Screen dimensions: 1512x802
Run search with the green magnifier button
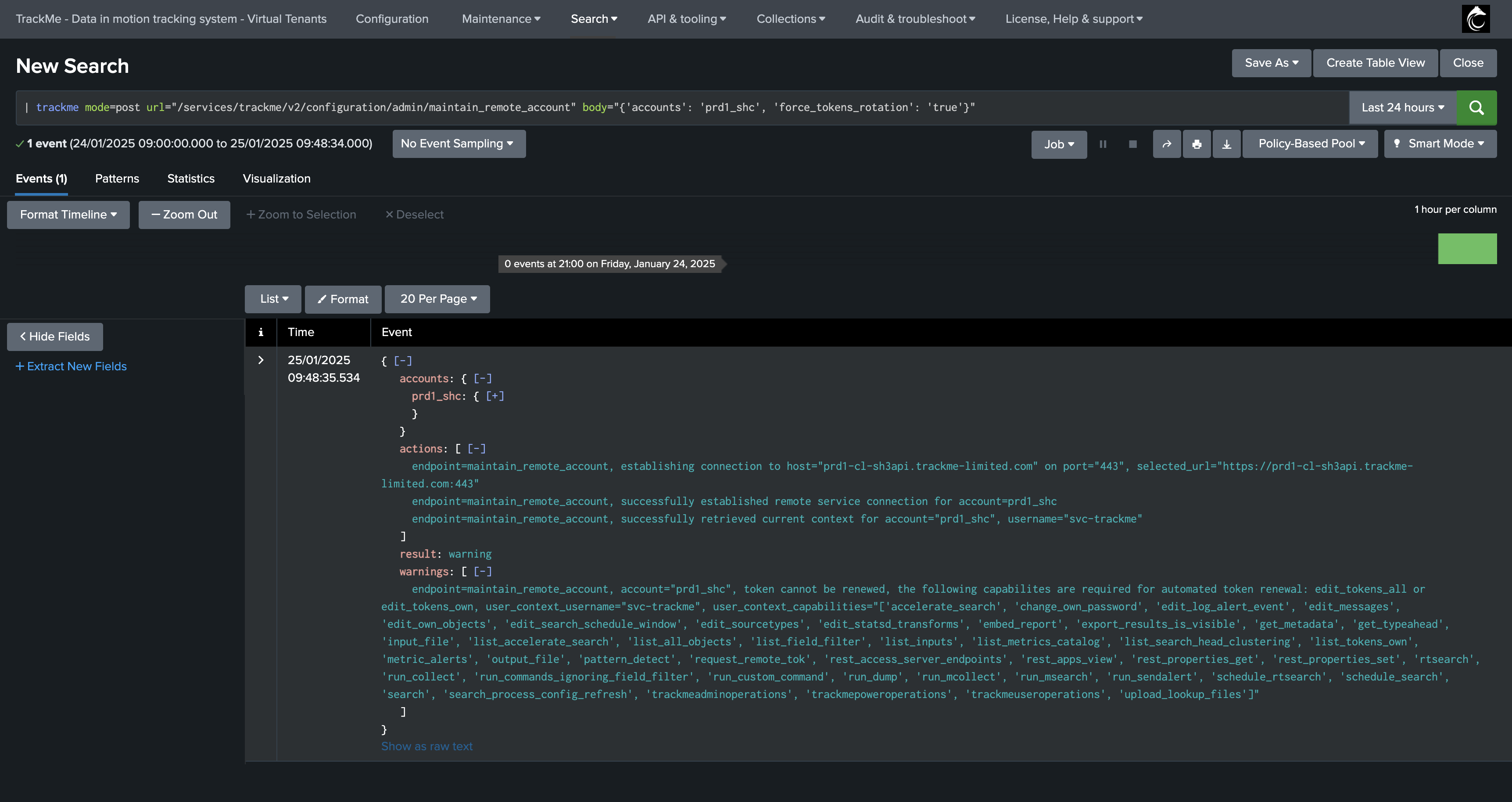[x=1476, y=107]
